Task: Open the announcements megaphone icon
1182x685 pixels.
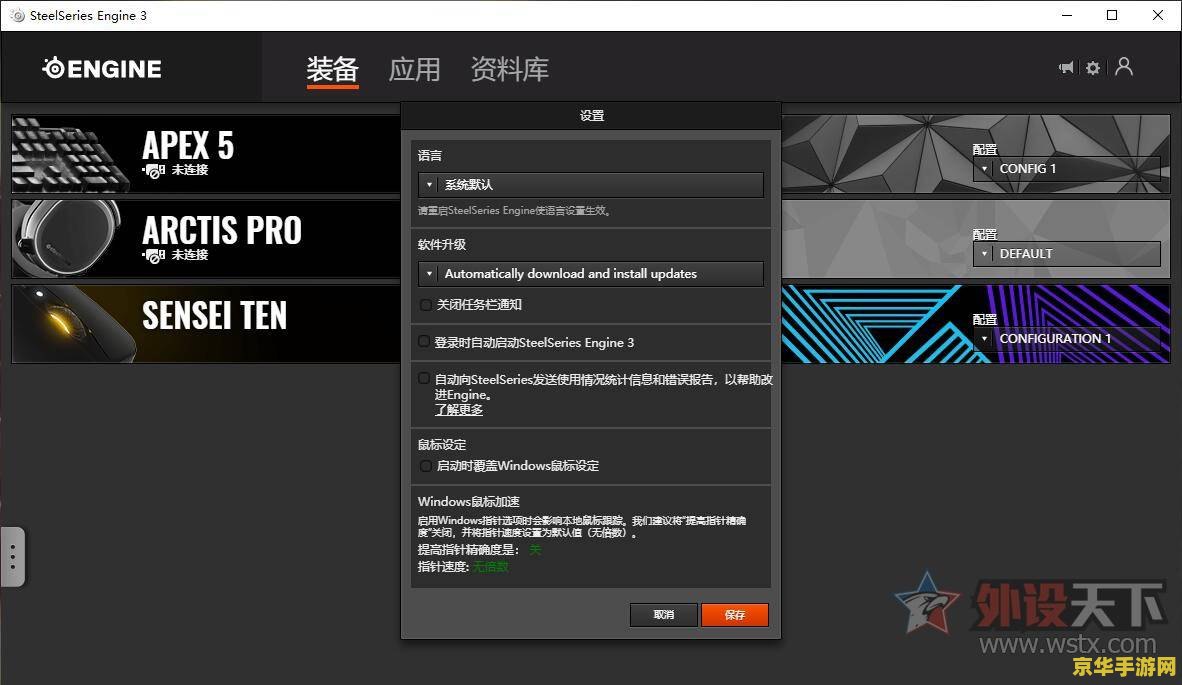Action: point(1066,68)
